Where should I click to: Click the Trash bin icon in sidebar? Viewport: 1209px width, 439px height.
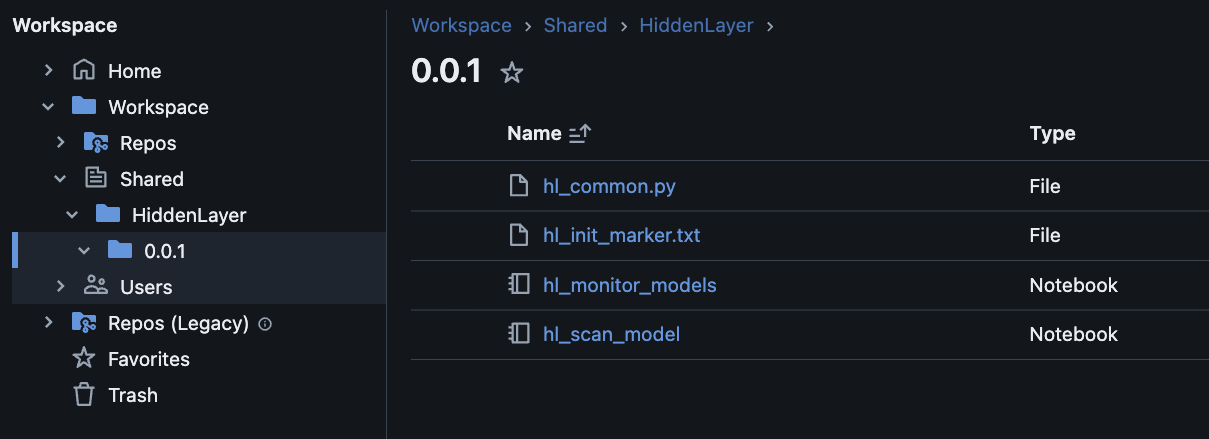point(84,394)
